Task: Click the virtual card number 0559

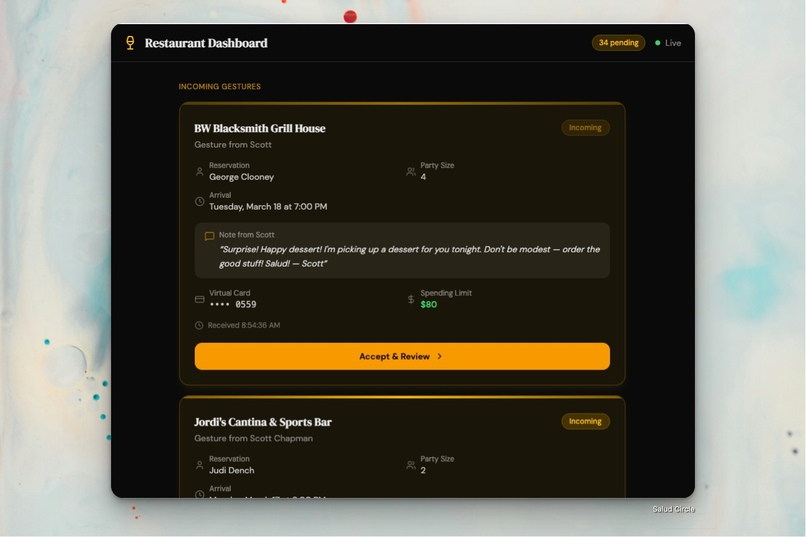Action: point(233,304)
